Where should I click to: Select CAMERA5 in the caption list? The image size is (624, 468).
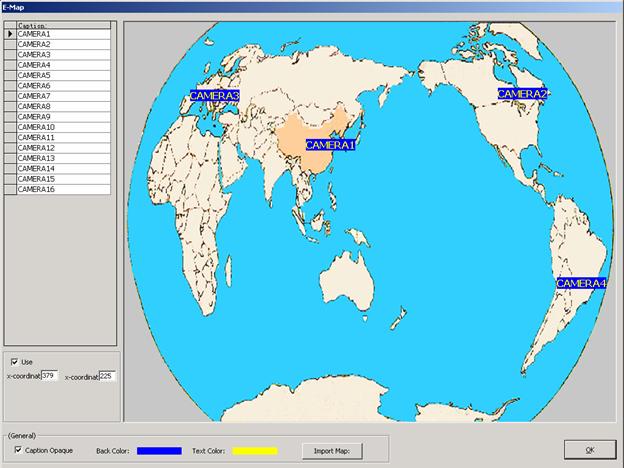pyautogui.click(x=63, y=75)
